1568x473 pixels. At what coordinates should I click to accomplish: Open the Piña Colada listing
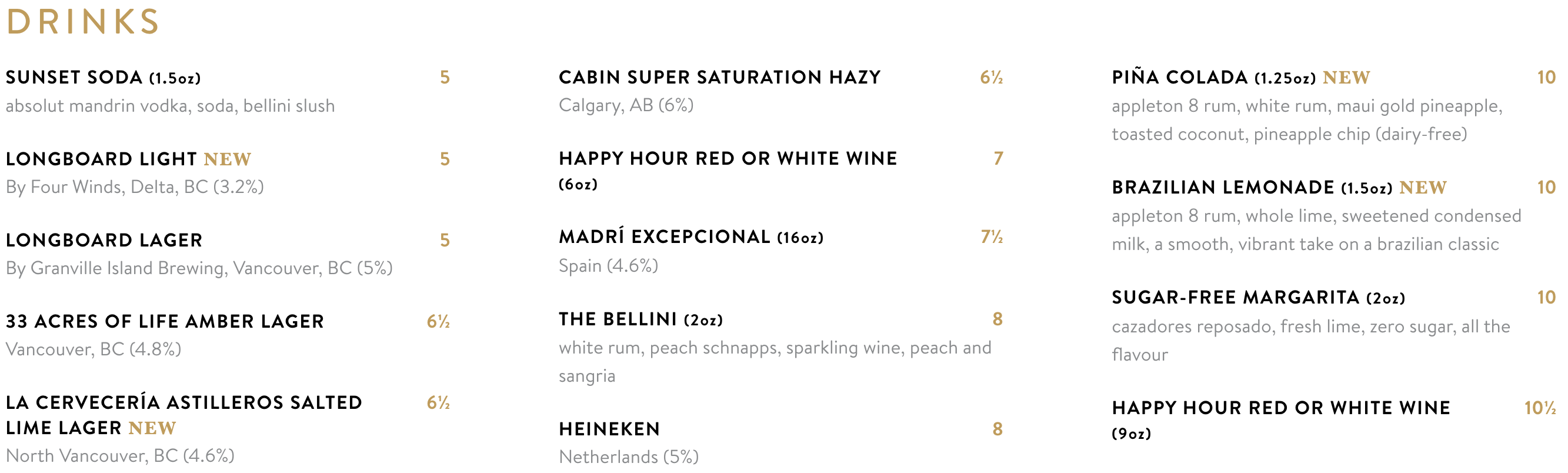[x=1241, y=77]
